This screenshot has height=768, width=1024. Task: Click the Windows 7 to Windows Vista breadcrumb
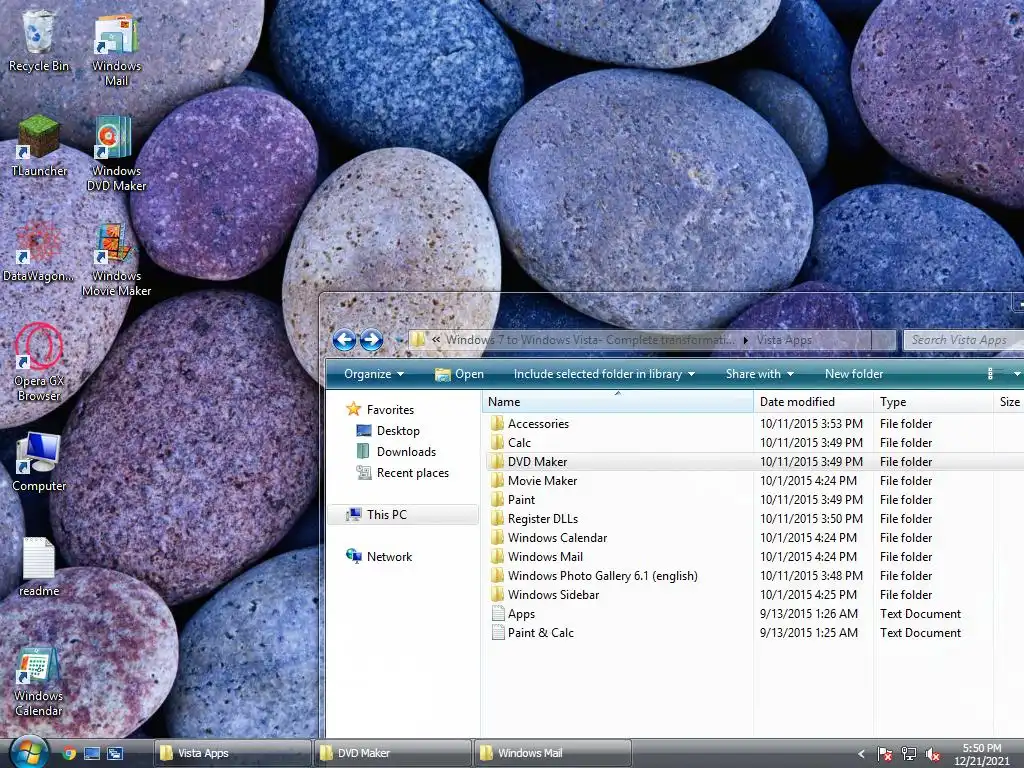590,340
